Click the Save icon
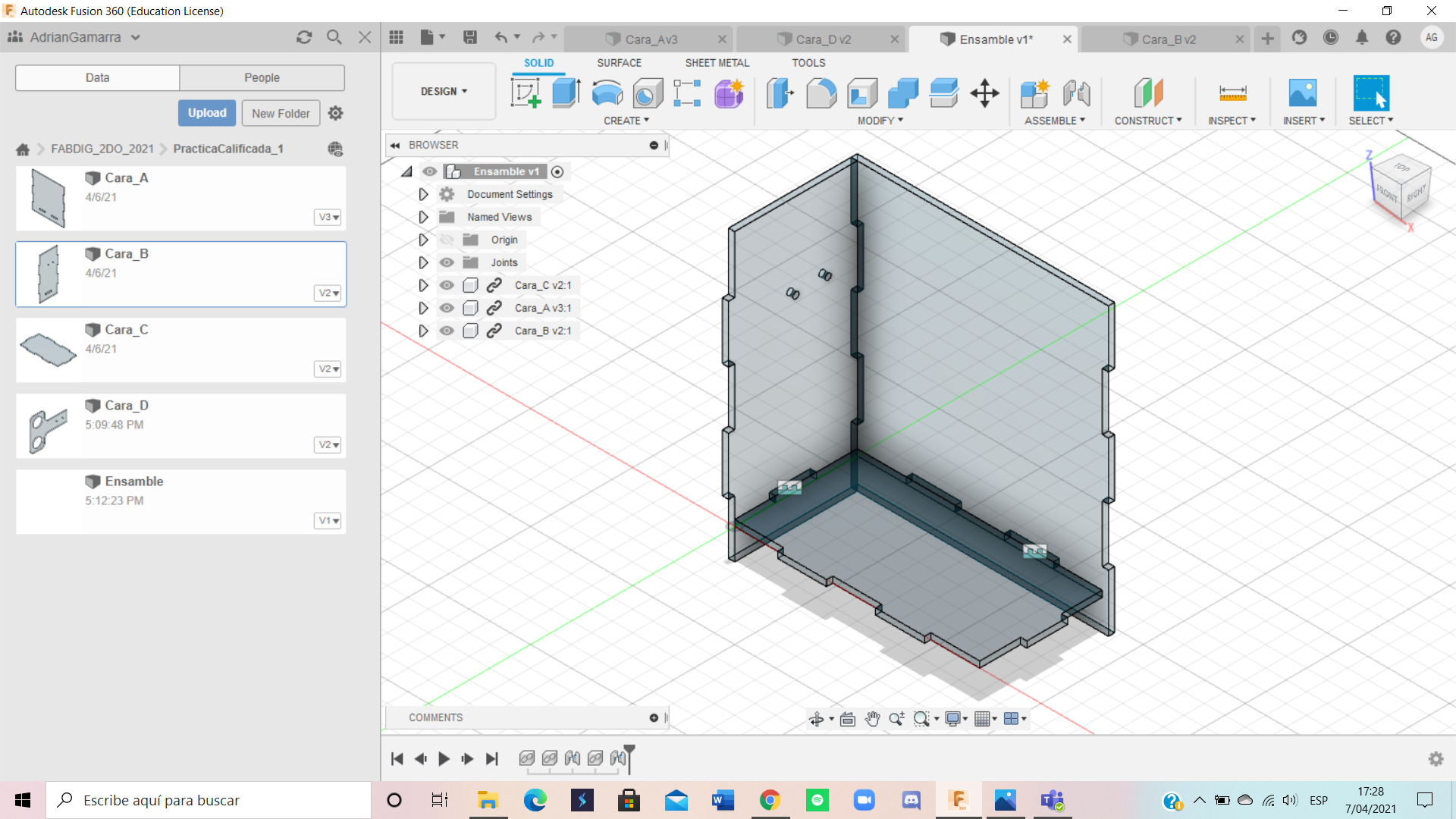Screen dimensions: 1456x819 470,37
